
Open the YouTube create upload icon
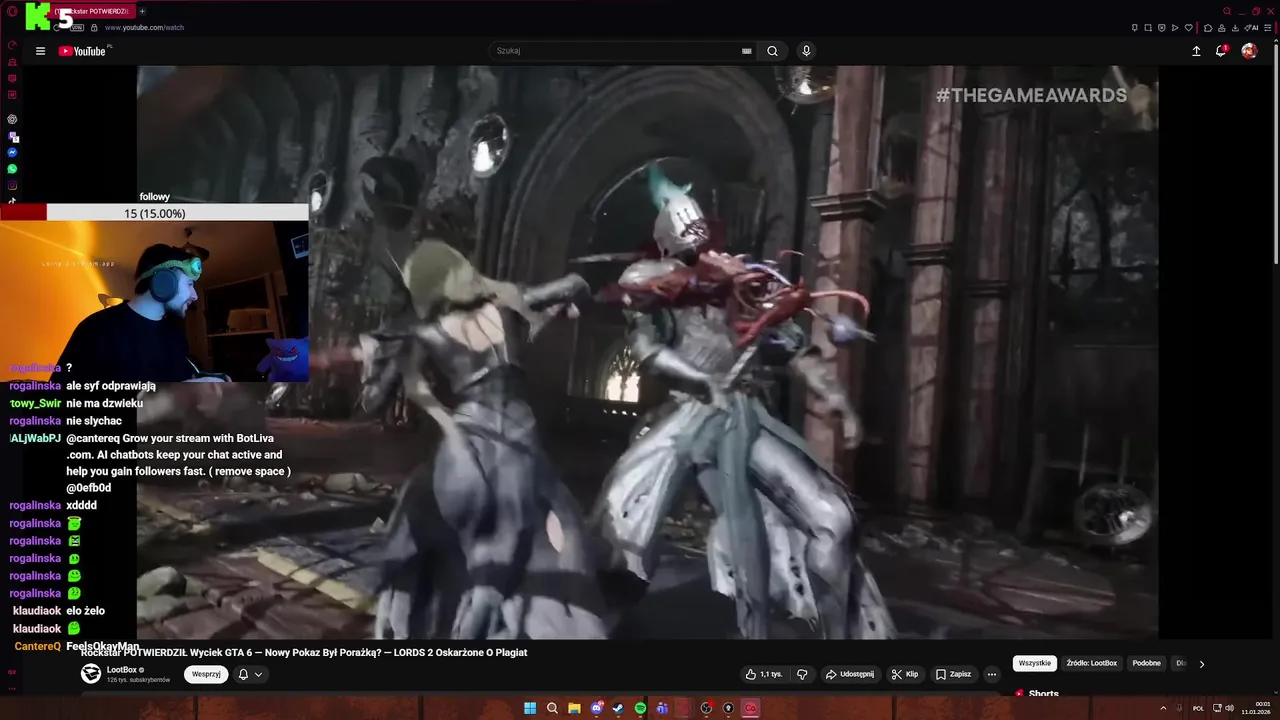pyautogui.click(x=1196, y=51)
